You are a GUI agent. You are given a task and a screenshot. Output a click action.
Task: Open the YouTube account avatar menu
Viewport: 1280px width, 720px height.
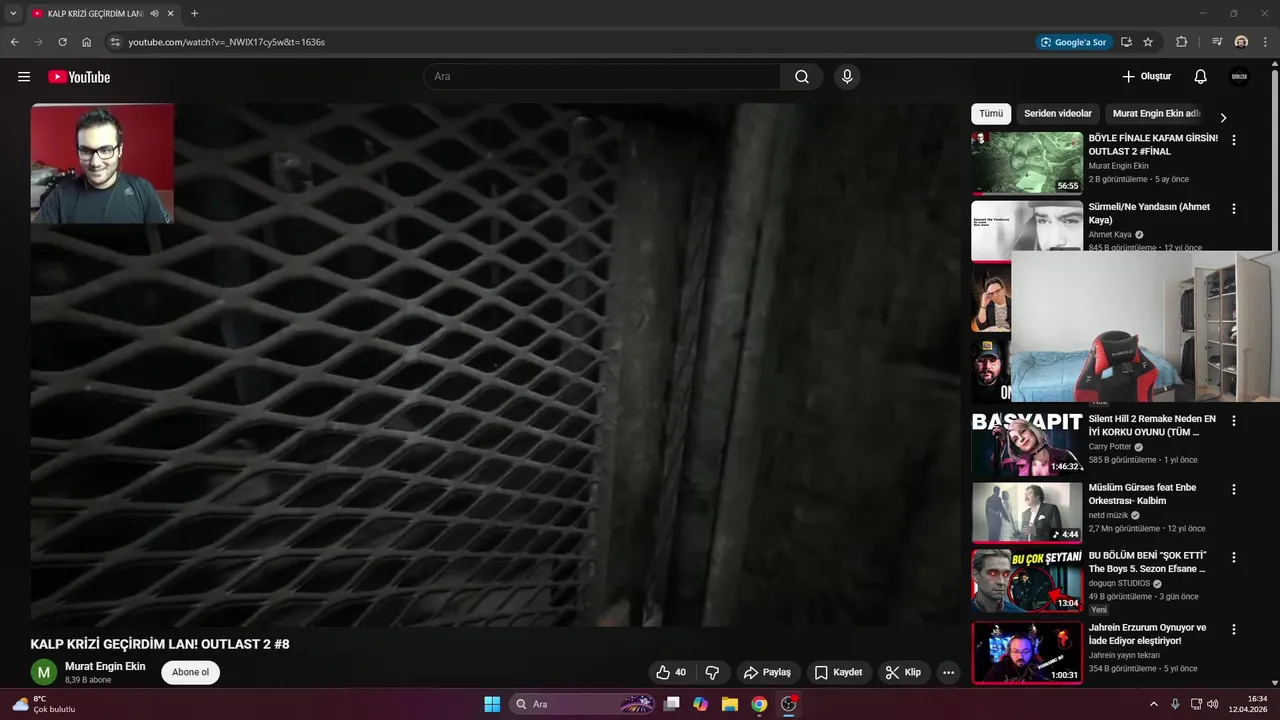pyautogui.click(x=1239, y=77)
